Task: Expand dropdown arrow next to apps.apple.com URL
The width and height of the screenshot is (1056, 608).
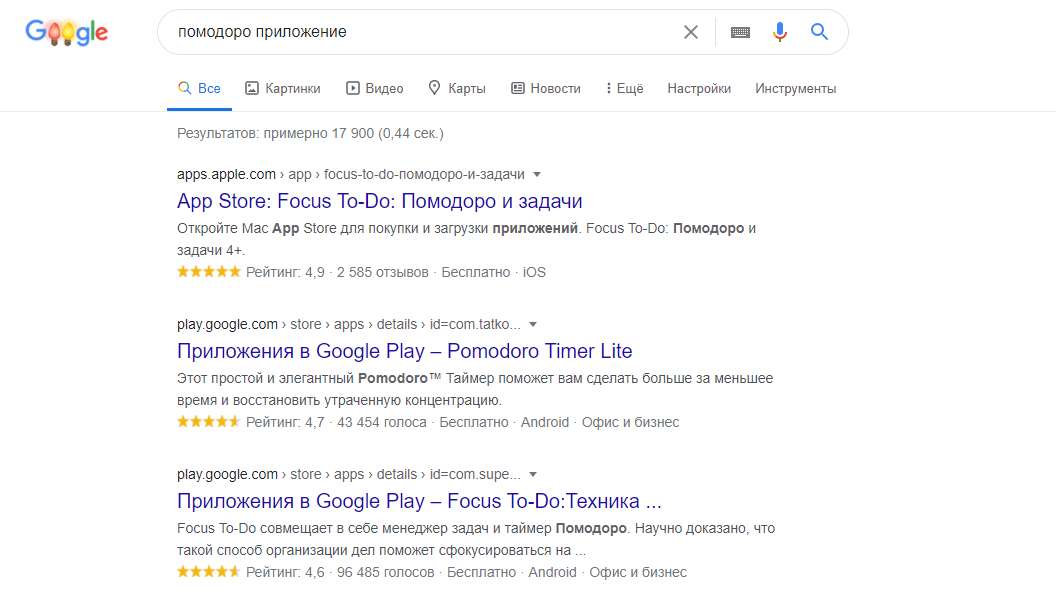Action: point(537,174)
